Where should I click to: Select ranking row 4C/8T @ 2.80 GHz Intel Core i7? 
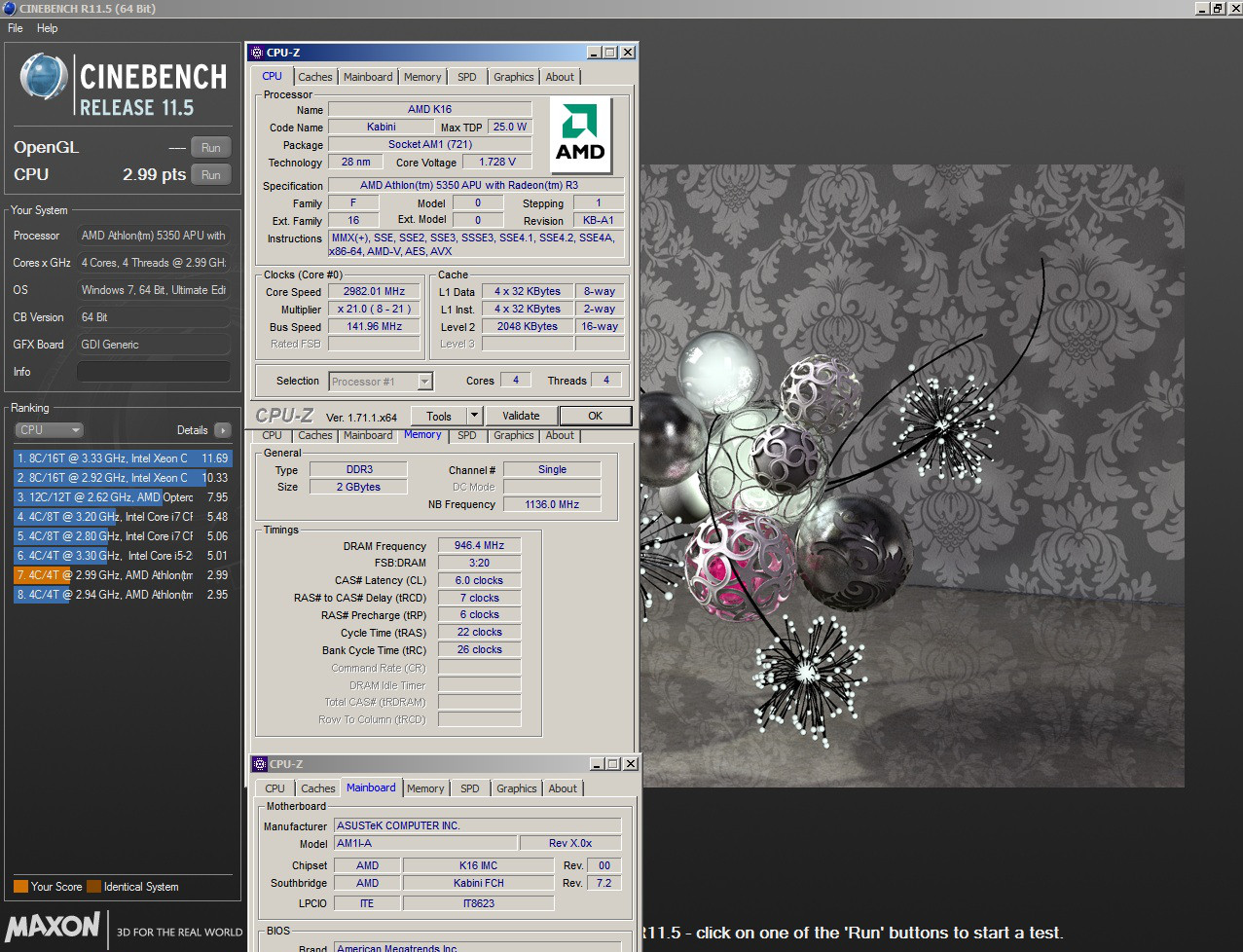(x=123, y=536)
